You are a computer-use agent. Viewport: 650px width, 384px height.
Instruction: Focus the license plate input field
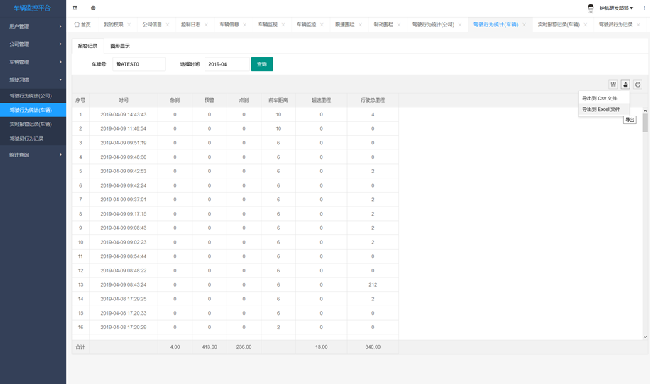tap(139, 64)
